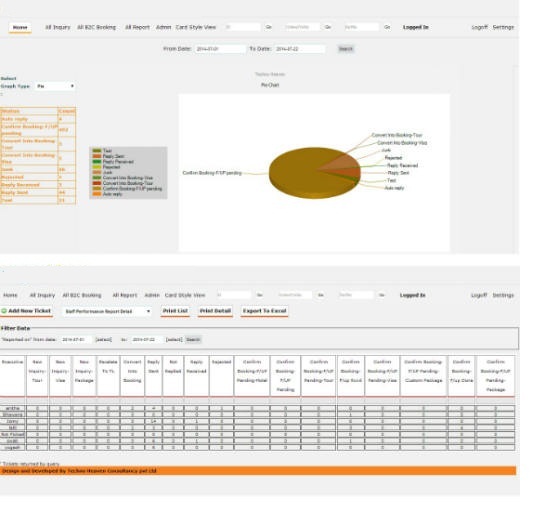Click [select] link after from date field

pyautogui.click(x=104, y=340)
